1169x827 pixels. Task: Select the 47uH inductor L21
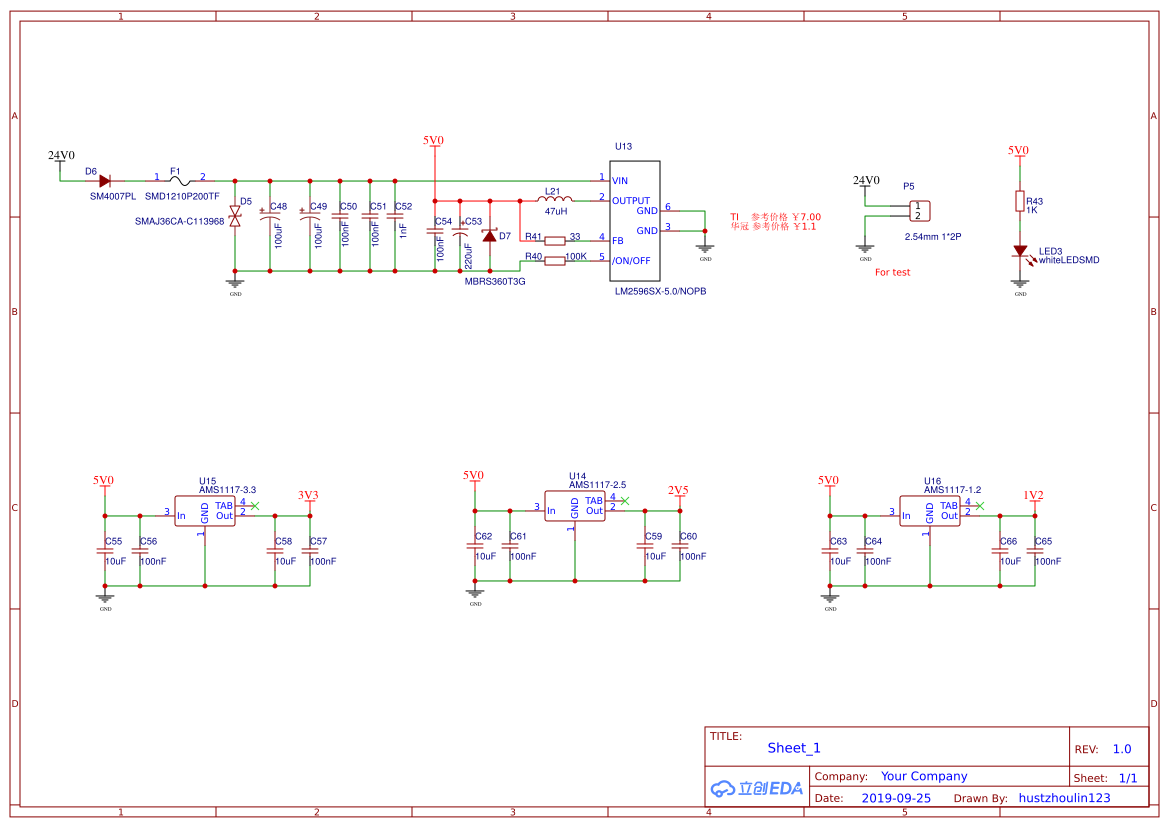pos(553,197)
